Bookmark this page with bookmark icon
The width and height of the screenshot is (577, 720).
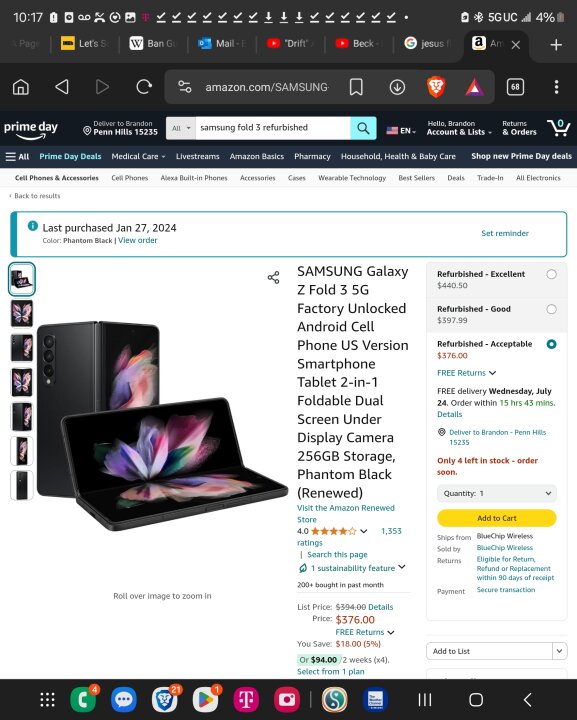356,87
